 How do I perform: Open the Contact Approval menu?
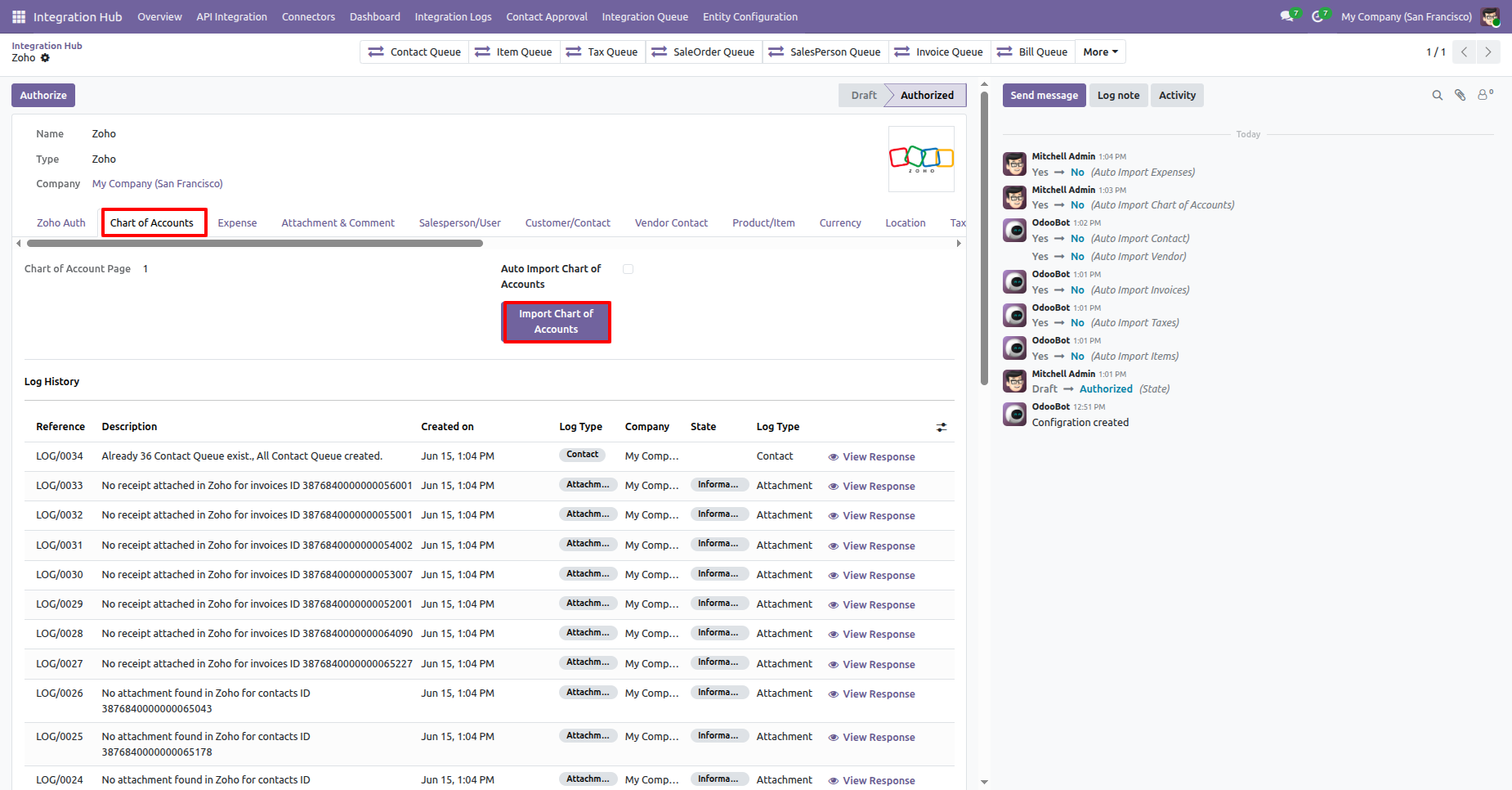point(547,16)
